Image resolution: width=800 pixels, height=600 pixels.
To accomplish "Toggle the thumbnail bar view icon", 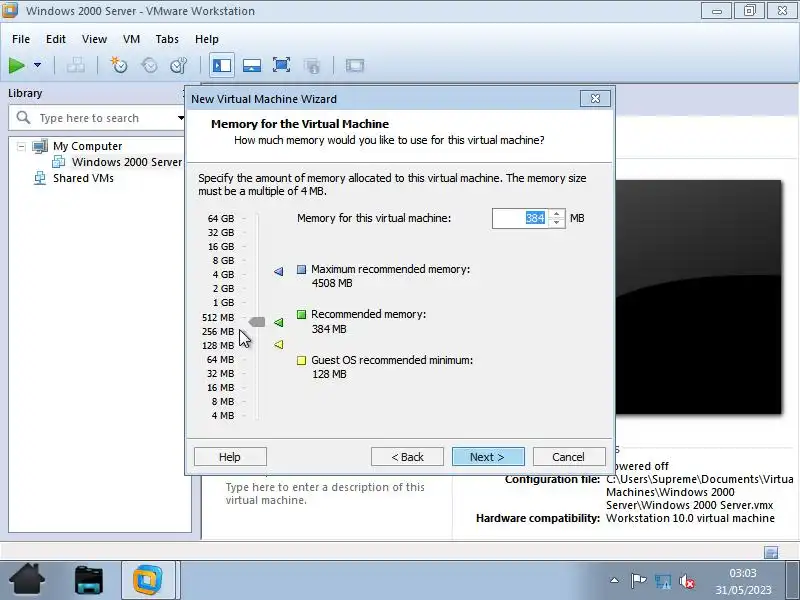I will click(x=252, y=65).
